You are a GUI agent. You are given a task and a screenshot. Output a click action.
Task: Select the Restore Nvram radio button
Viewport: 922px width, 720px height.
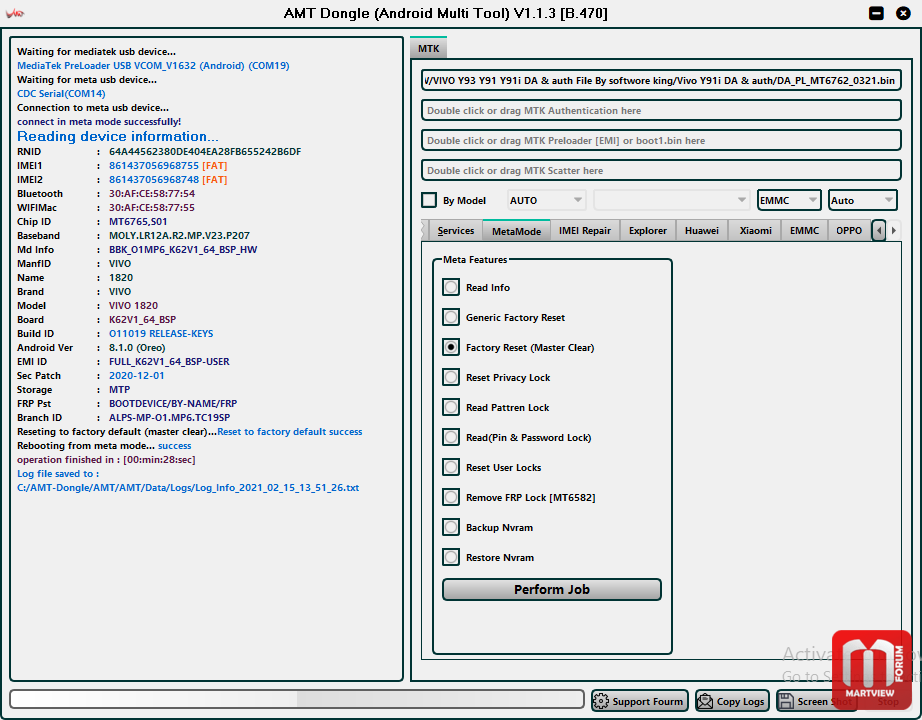pyautogui.click(x=451, y=557)
